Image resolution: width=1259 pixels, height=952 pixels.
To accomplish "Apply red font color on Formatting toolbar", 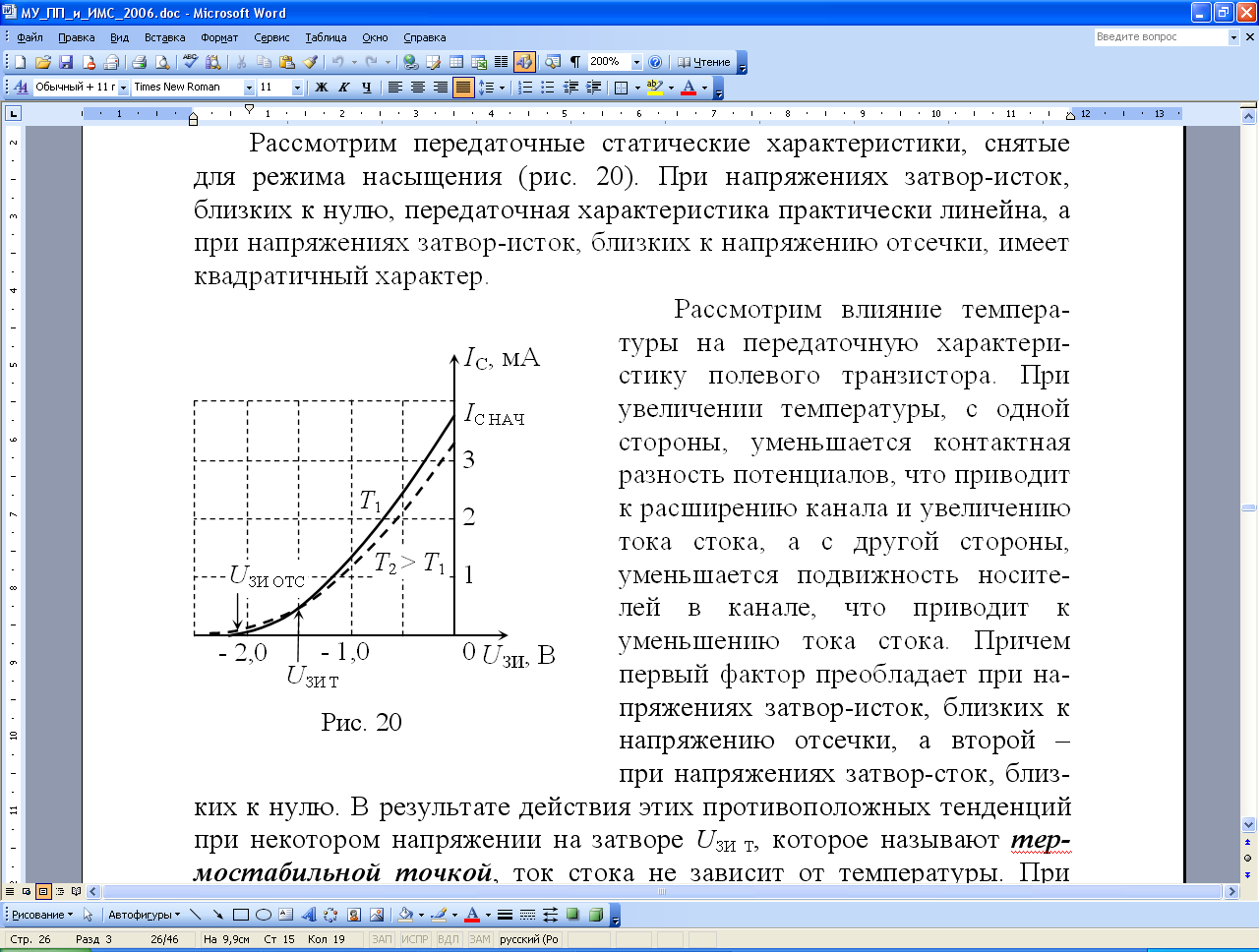I will (689, 88).
